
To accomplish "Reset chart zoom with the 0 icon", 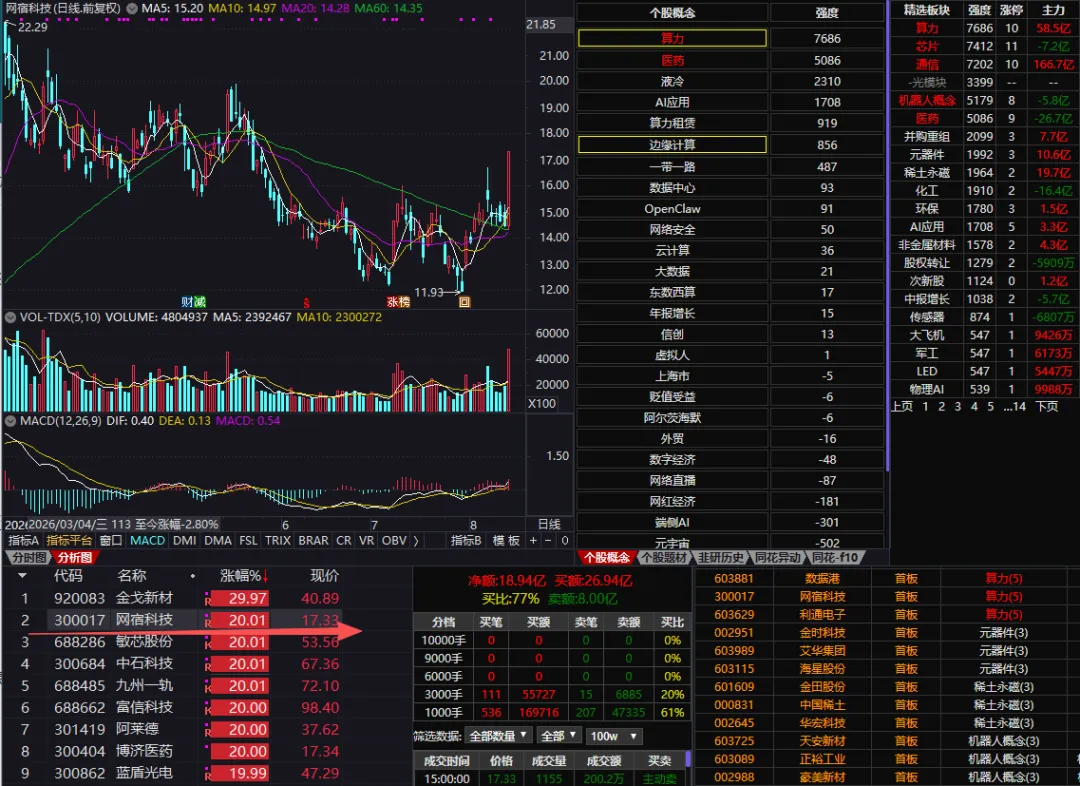I will [x=565, y=541].
